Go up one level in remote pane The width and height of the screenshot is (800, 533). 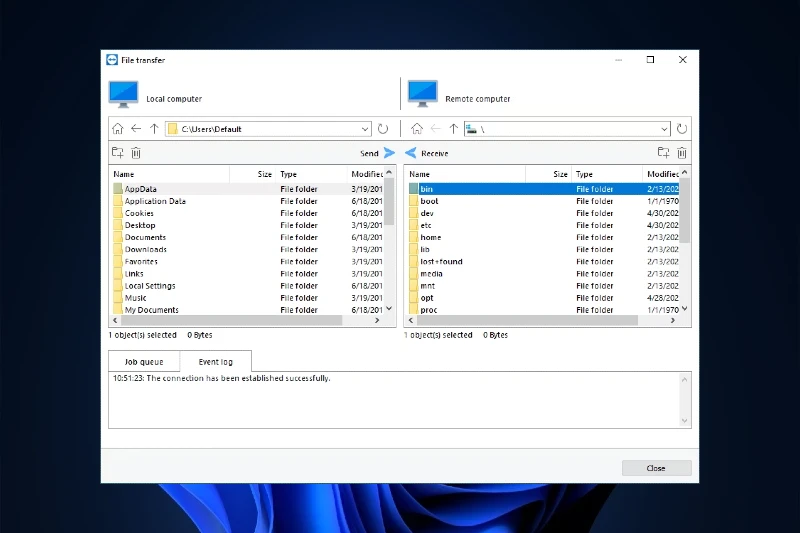pos(454,129)
